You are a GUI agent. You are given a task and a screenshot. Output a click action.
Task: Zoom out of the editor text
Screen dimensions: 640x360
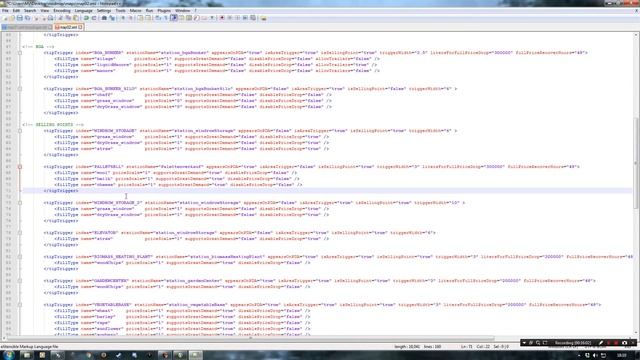coord(131,18)
